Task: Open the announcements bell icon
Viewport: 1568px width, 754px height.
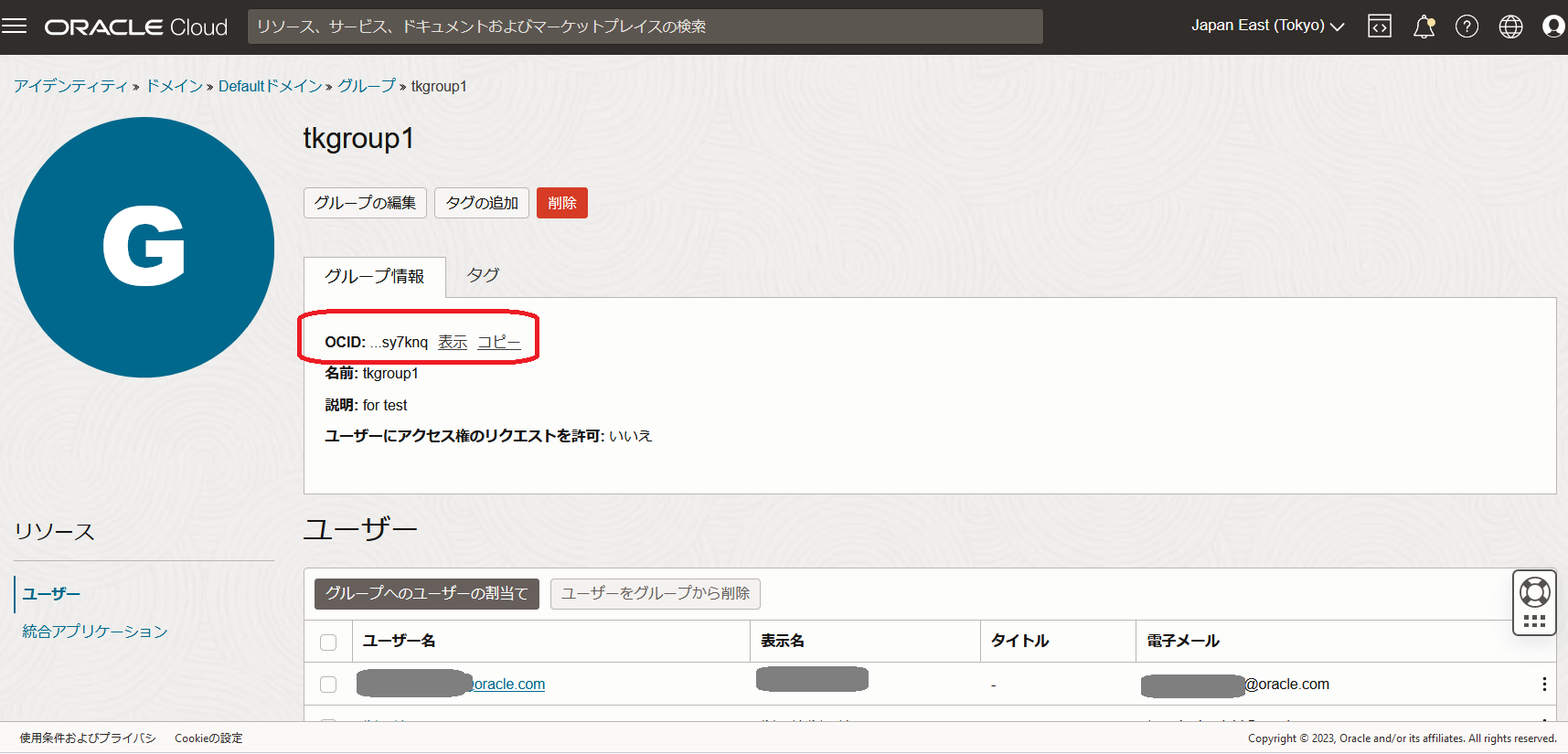Action: pyautogui.click(x=1424, y=27)
